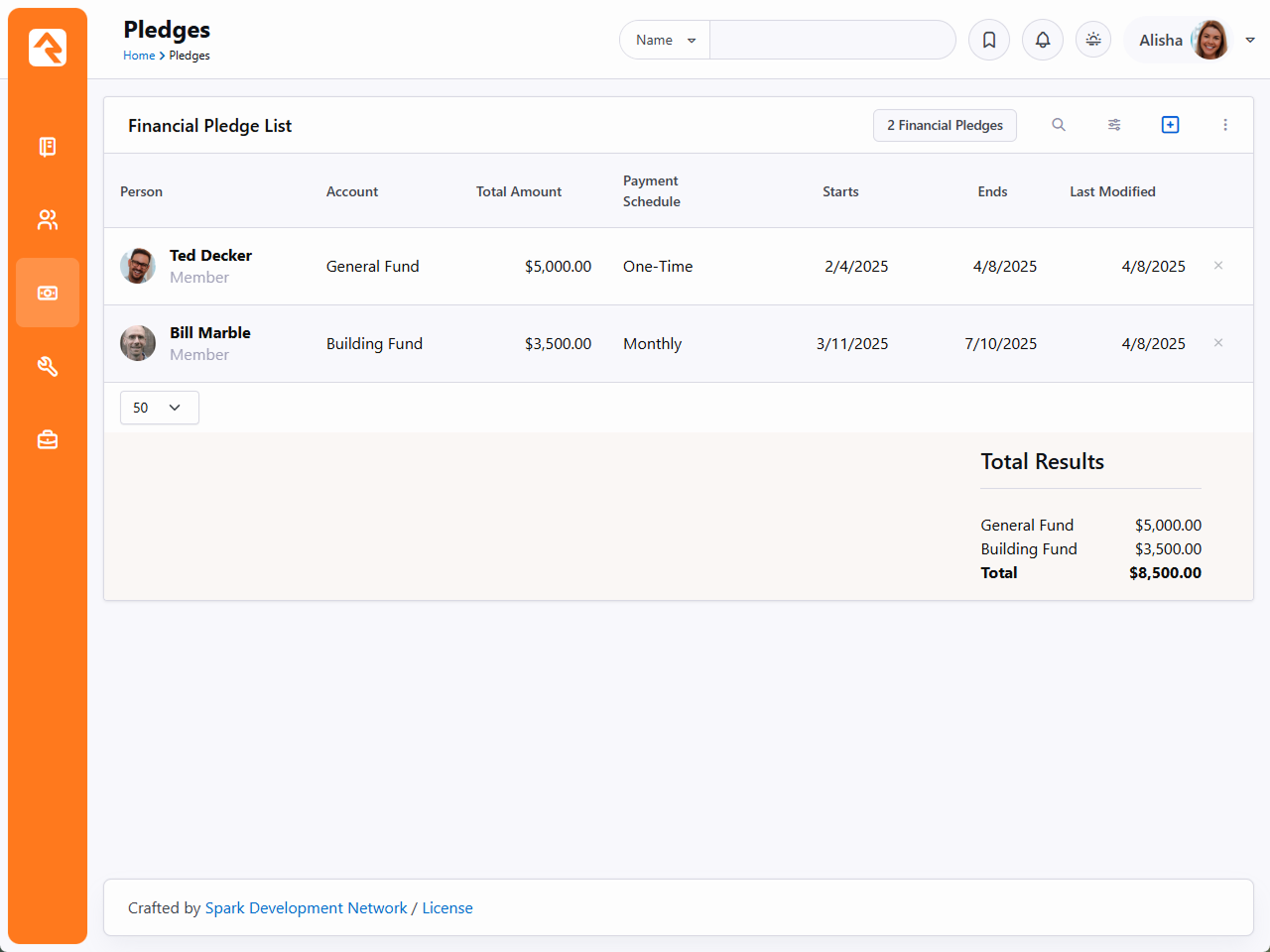Open the Admin Tools wrench icon
This screenshot has height=952, width=1270.
click(48, 367)
